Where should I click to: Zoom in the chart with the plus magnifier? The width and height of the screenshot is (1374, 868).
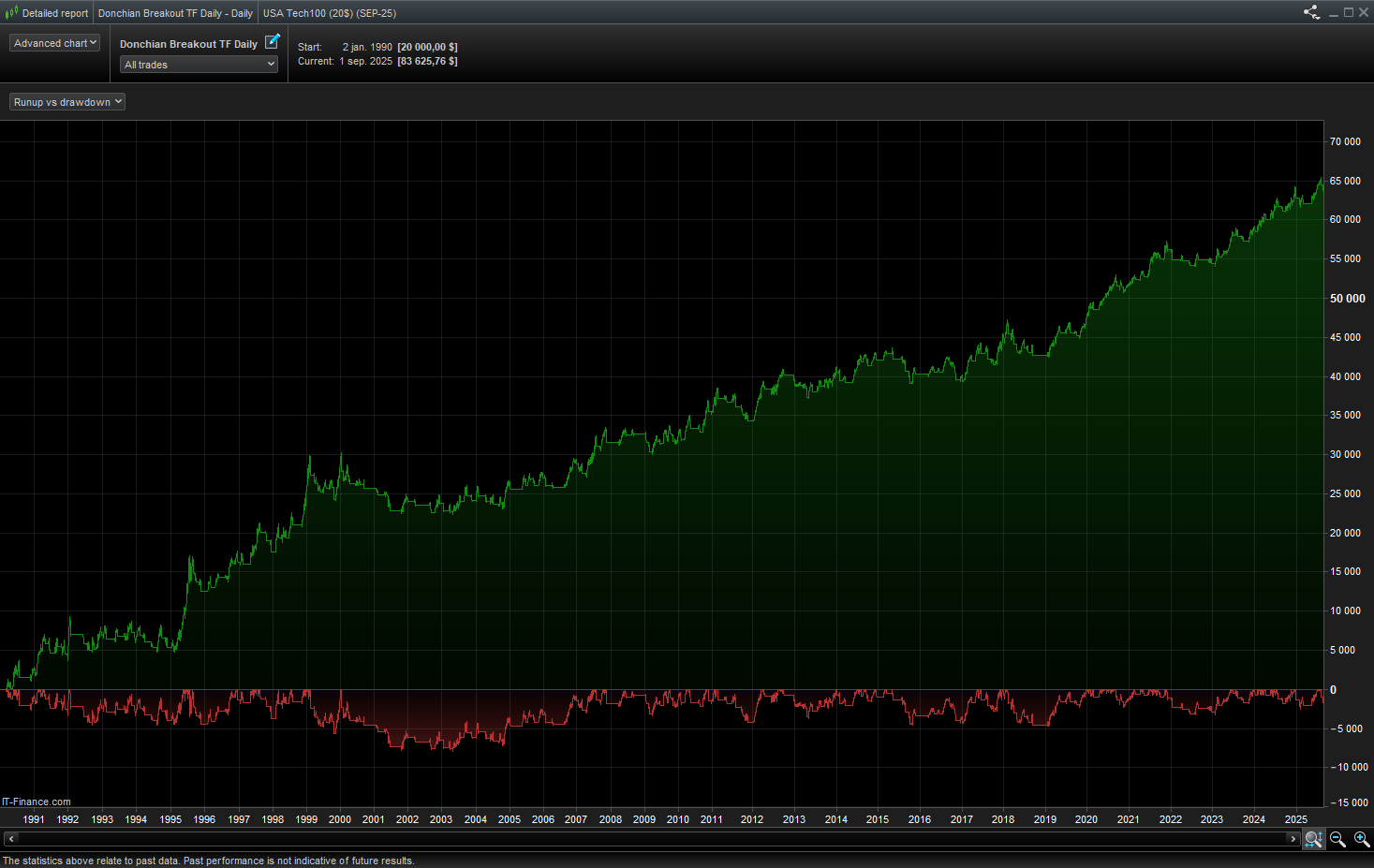pyautogui.click(x=1362, y=839)
